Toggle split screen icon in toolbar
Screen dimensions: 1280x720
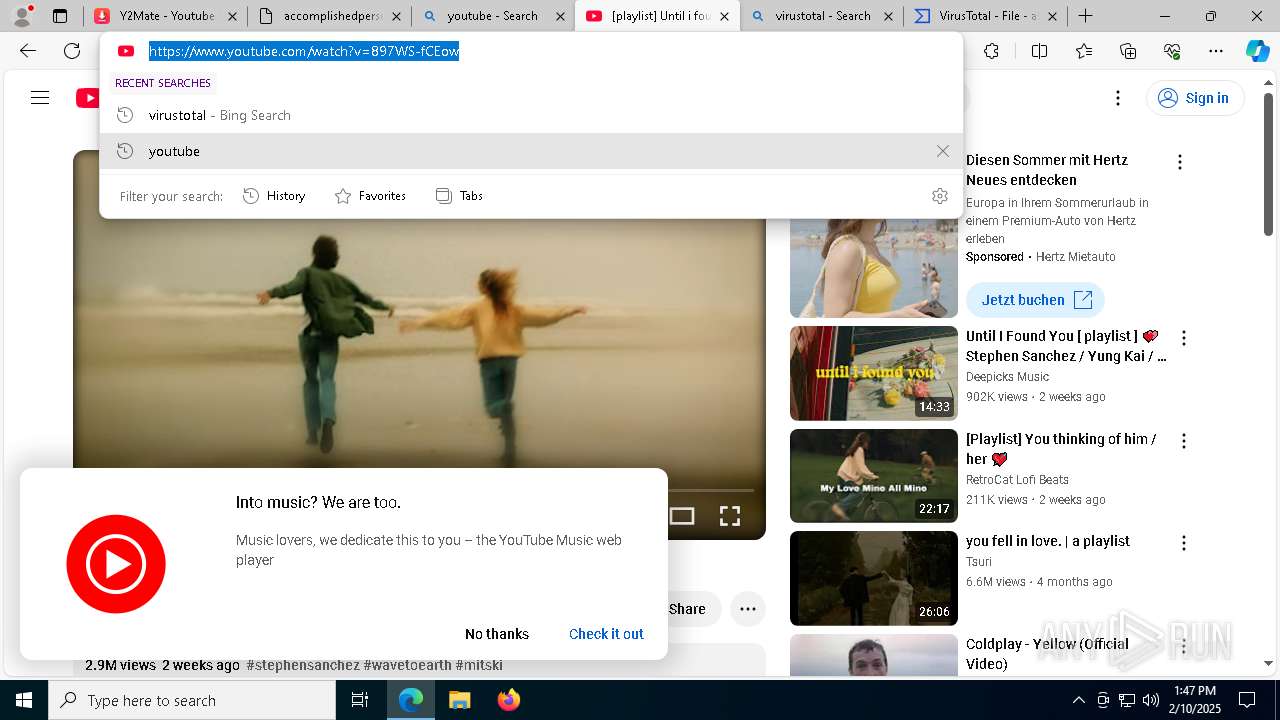point(1039,51)
